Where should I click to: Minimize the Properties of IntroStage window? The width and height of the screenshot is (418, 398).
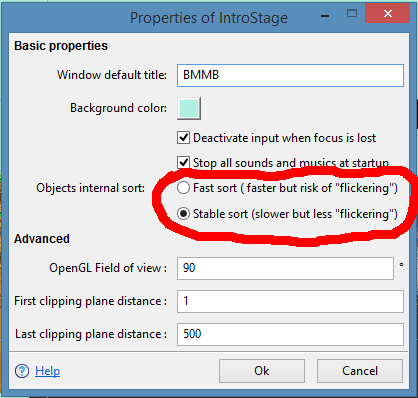(x=325, y=16)
